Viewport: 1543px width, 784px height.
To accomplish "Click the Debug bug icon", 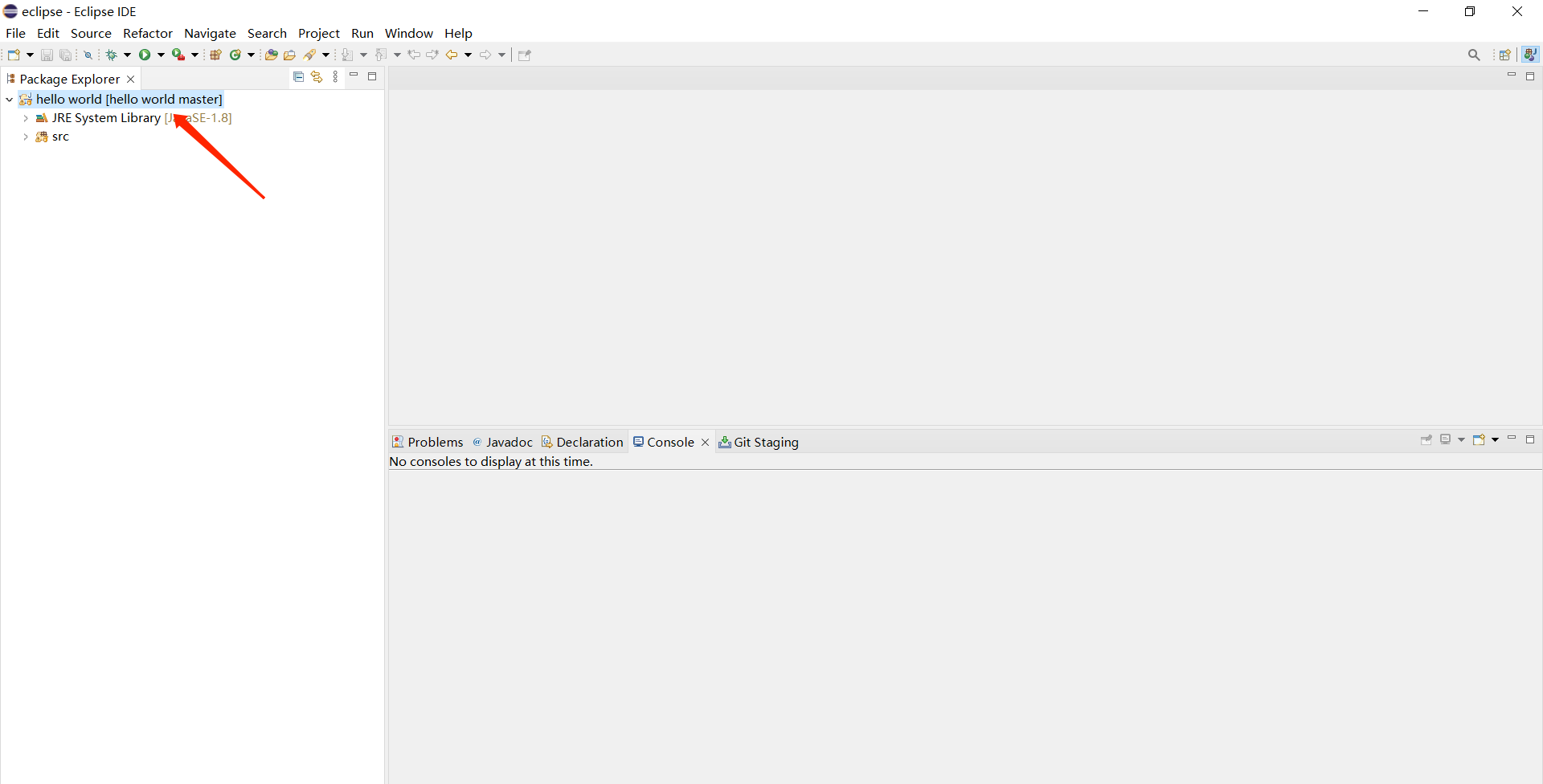I will point(112,55).
